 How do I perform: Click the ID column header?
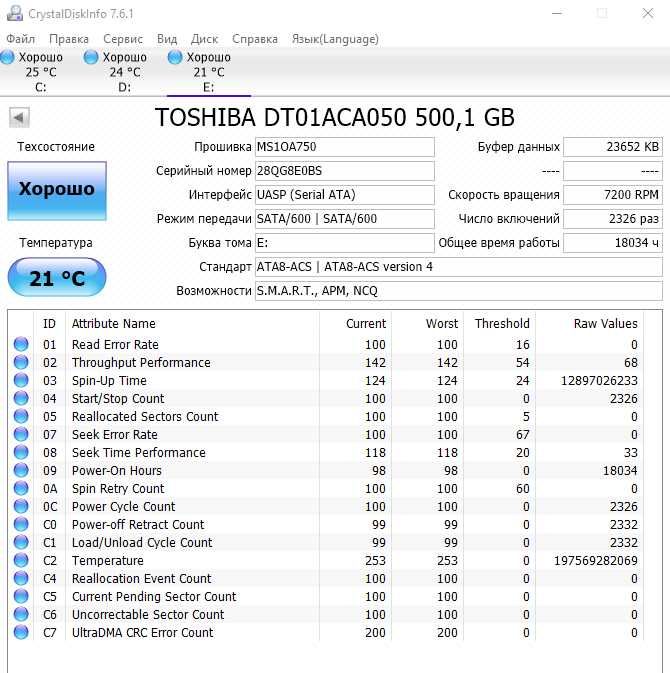coord(49,324)
